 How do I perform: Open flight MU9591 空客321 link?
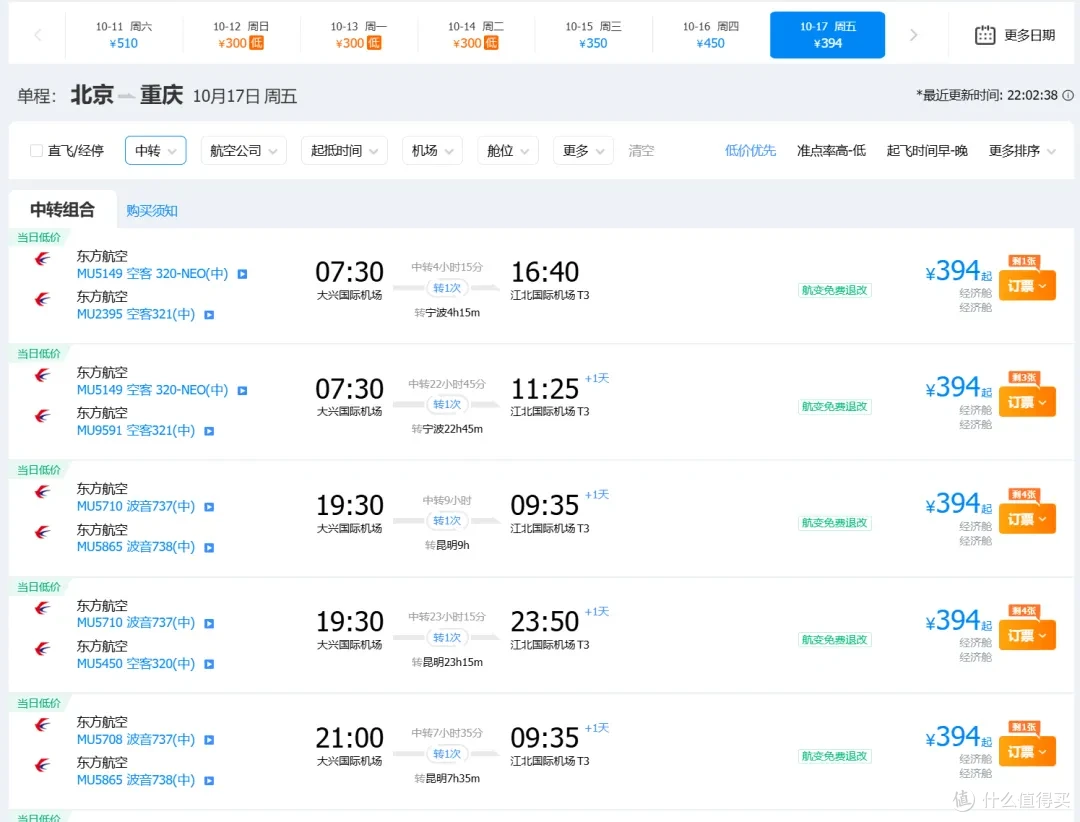(x=136, y=431)
